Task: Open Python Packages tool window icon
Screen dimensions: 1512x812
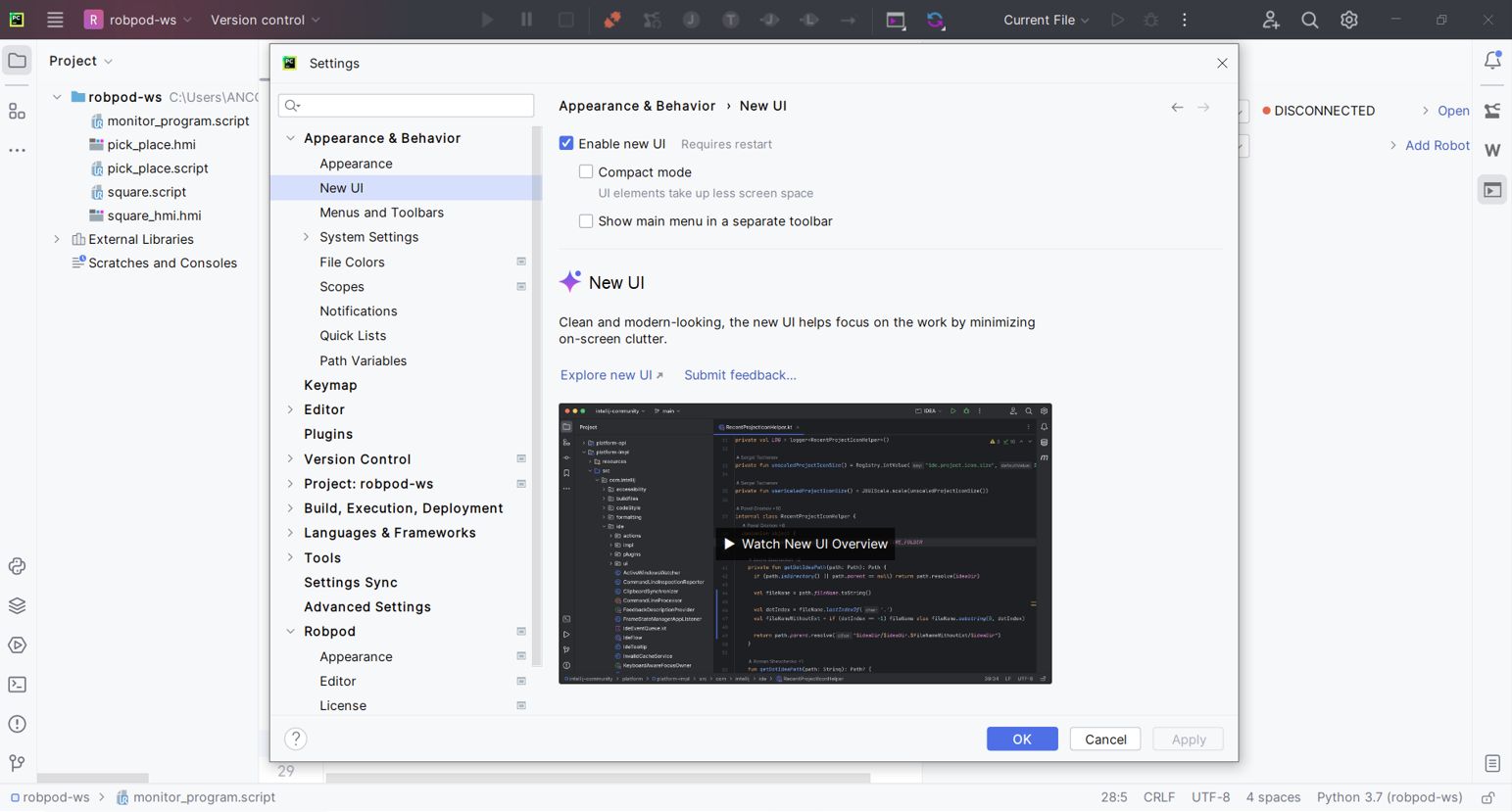Action: [18, 606]
